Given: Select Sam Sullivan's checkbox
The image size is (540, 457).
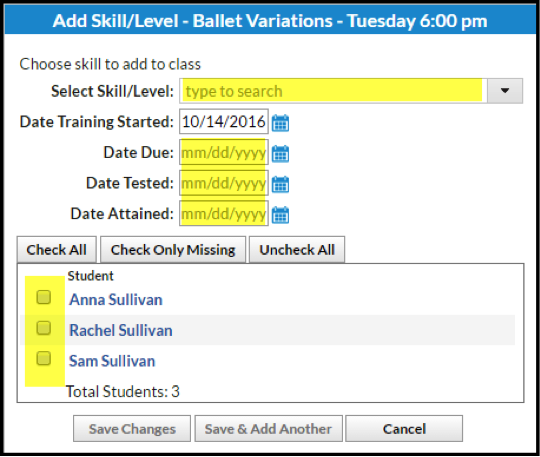Looking at the screenshot, I should click(44, 358).
